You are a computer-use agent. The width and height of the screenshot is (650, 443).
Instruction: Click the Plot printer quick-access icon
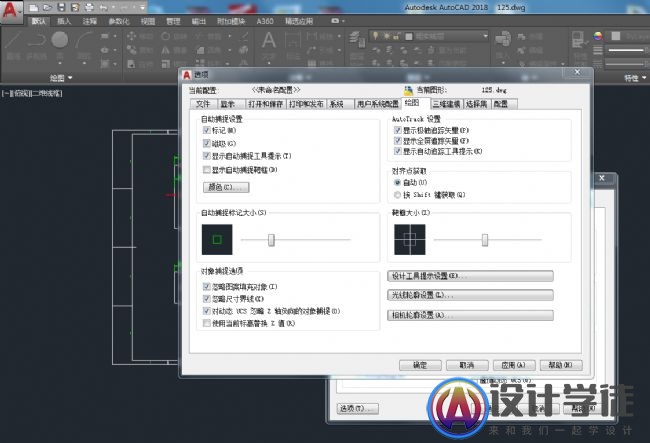tap(89, 7)
